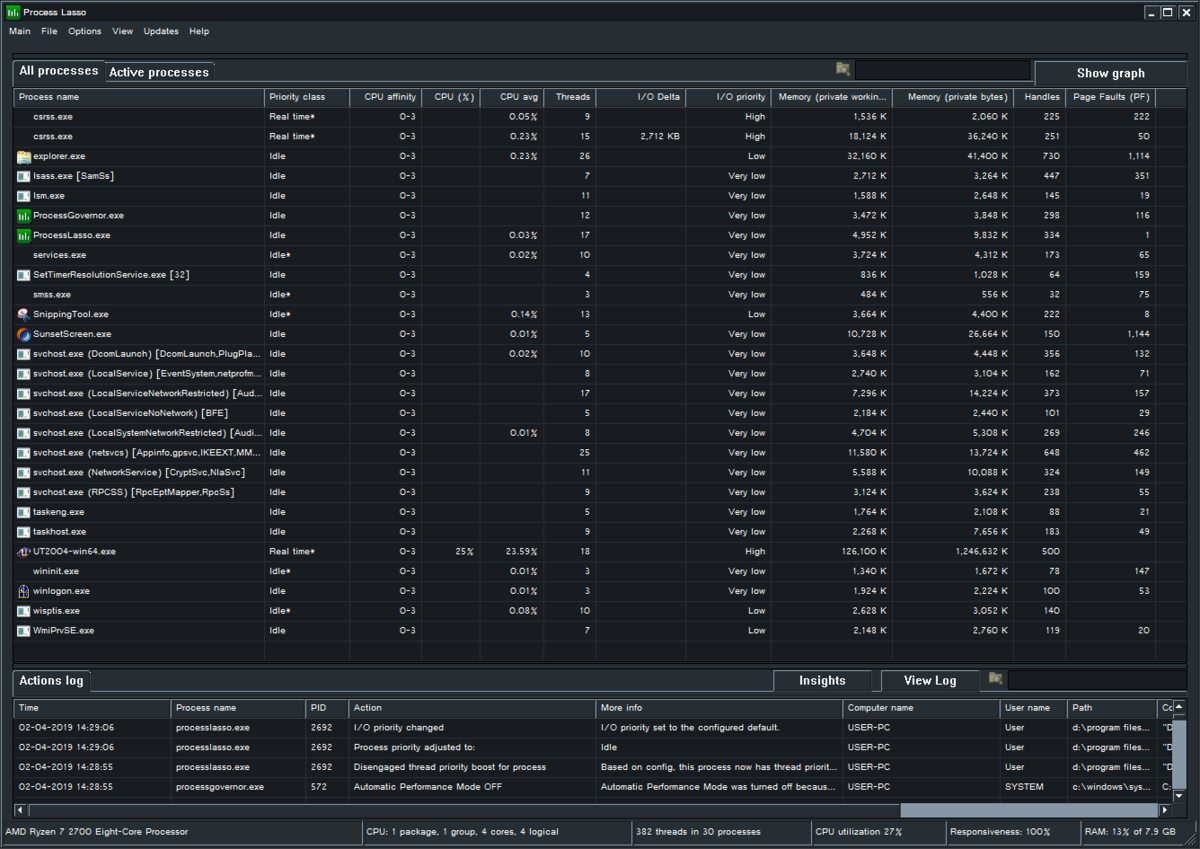This screenshot has width=1200, height=849.
Task: Click the taskeng.exe process icon
Action: click(x=24, y=512)
